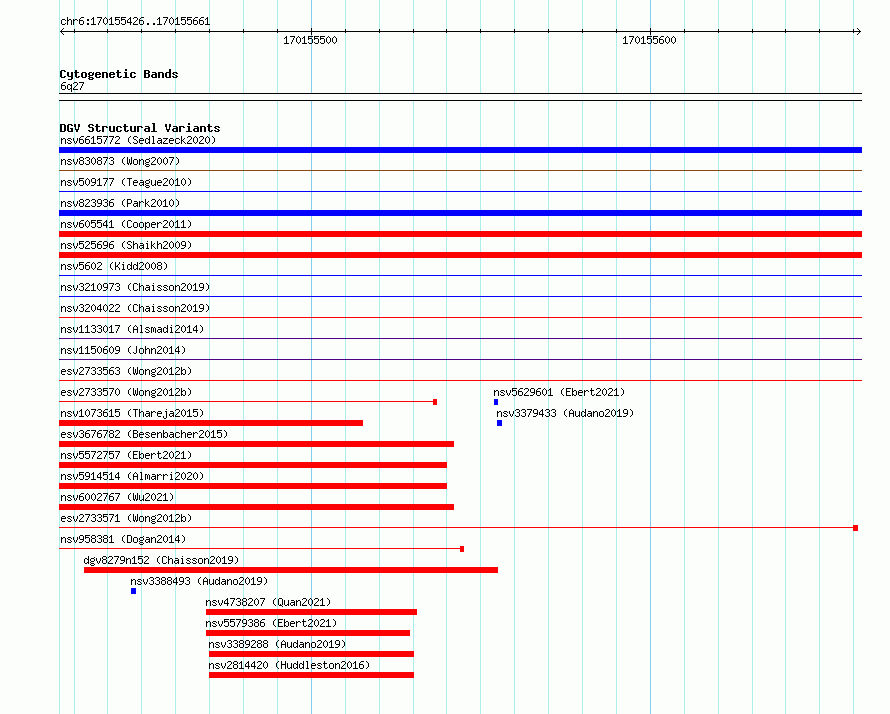Click the red end marker of esv2733570
Image resolution: width=890 pixels, height=714 pixels.
pos(435,402)
